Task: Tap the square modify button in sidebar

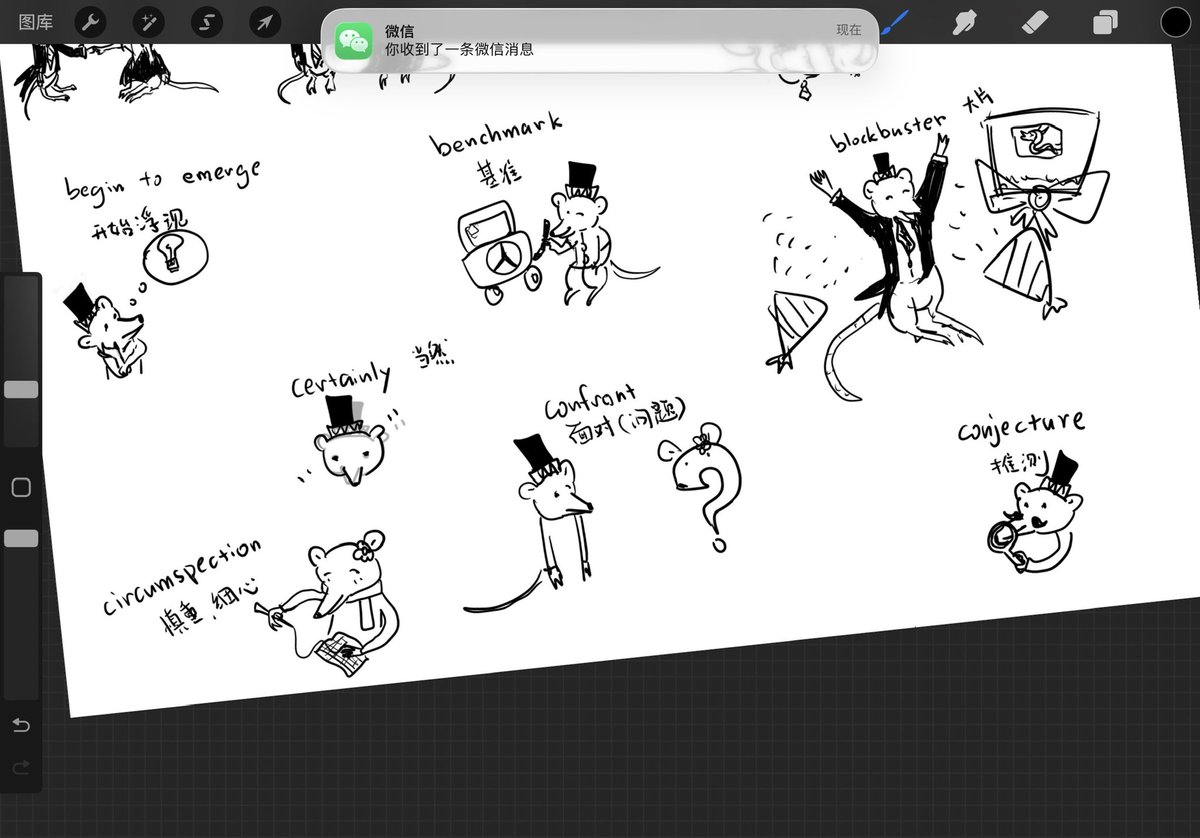Action: [21, 488]
